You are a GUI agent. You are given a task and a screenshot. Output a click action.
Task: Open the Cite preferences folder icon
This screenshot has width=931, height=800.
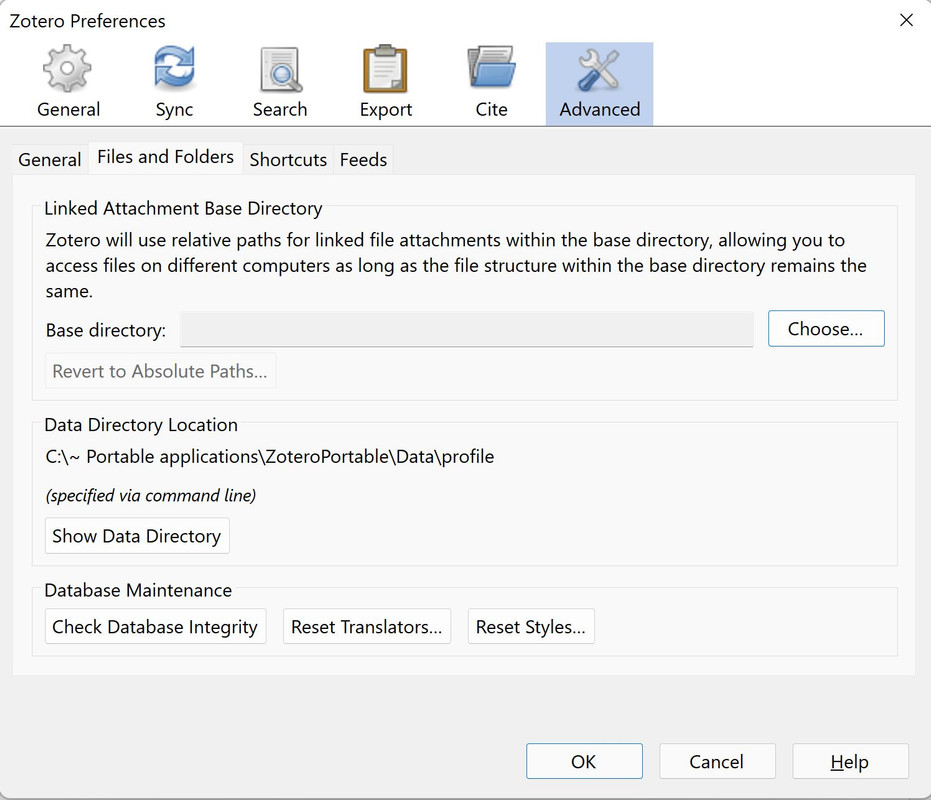pos(491,68)
